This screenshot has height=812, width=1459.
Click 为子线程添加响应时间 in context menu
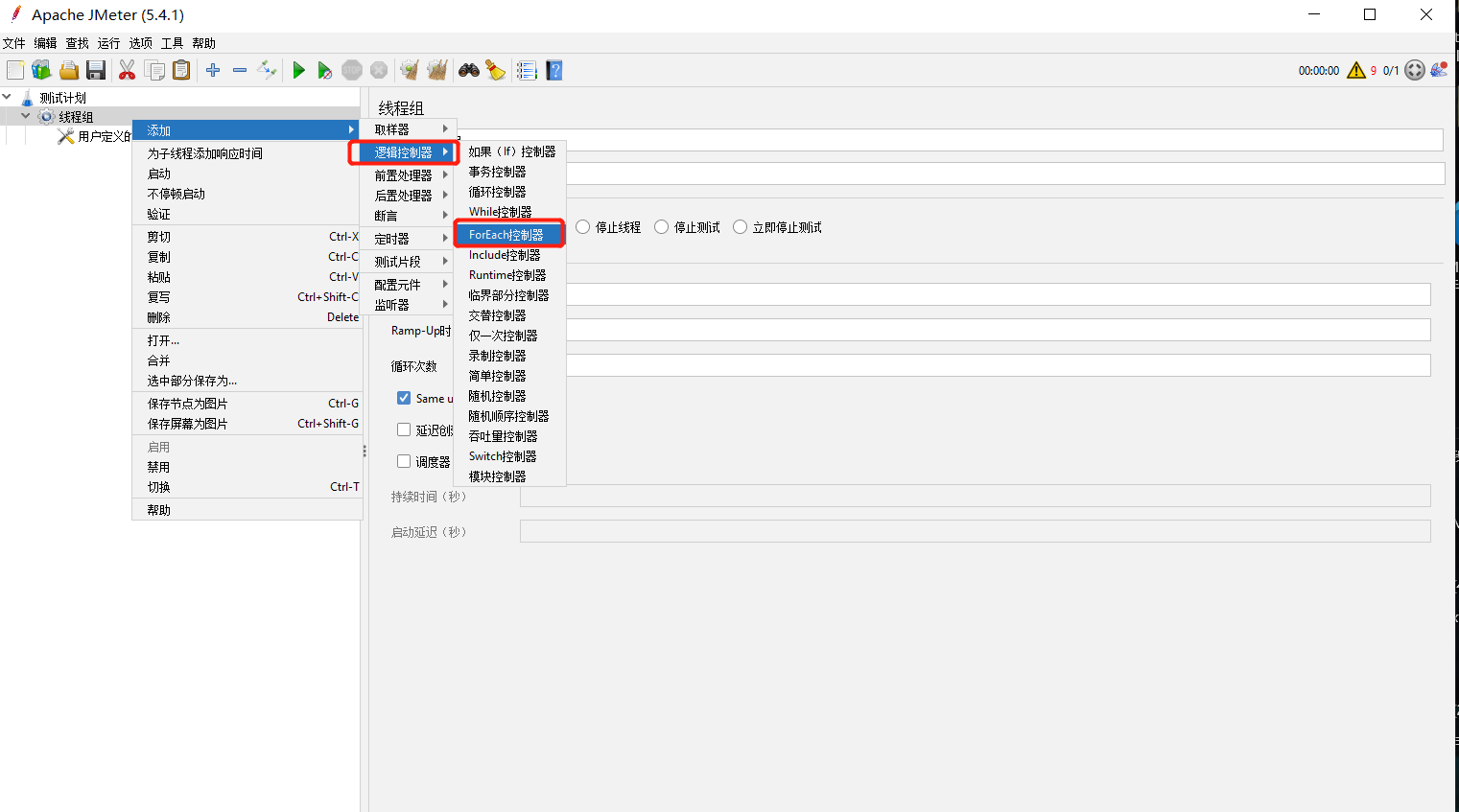click(x=247, y=153)
